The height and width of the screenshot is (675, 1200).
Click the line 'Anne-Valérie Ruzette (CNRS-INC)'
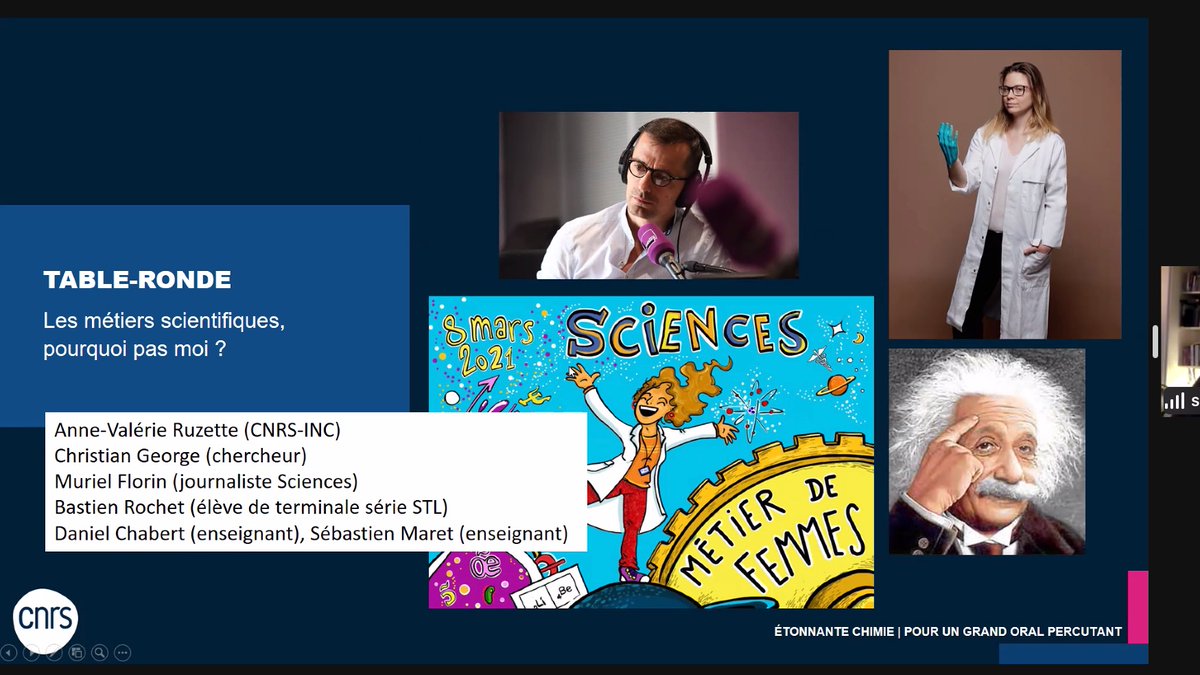[197, 431]
